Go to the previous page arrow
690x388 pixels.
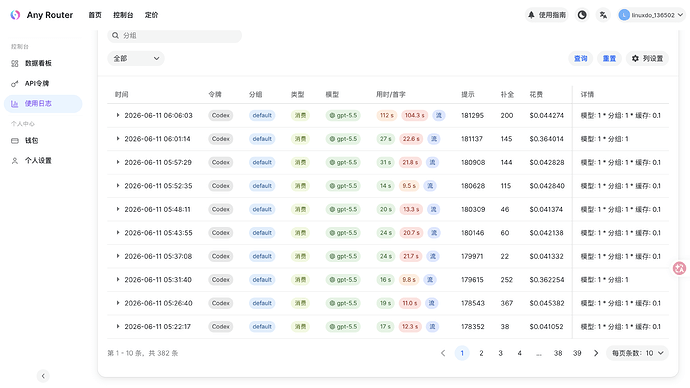(443, 353)
